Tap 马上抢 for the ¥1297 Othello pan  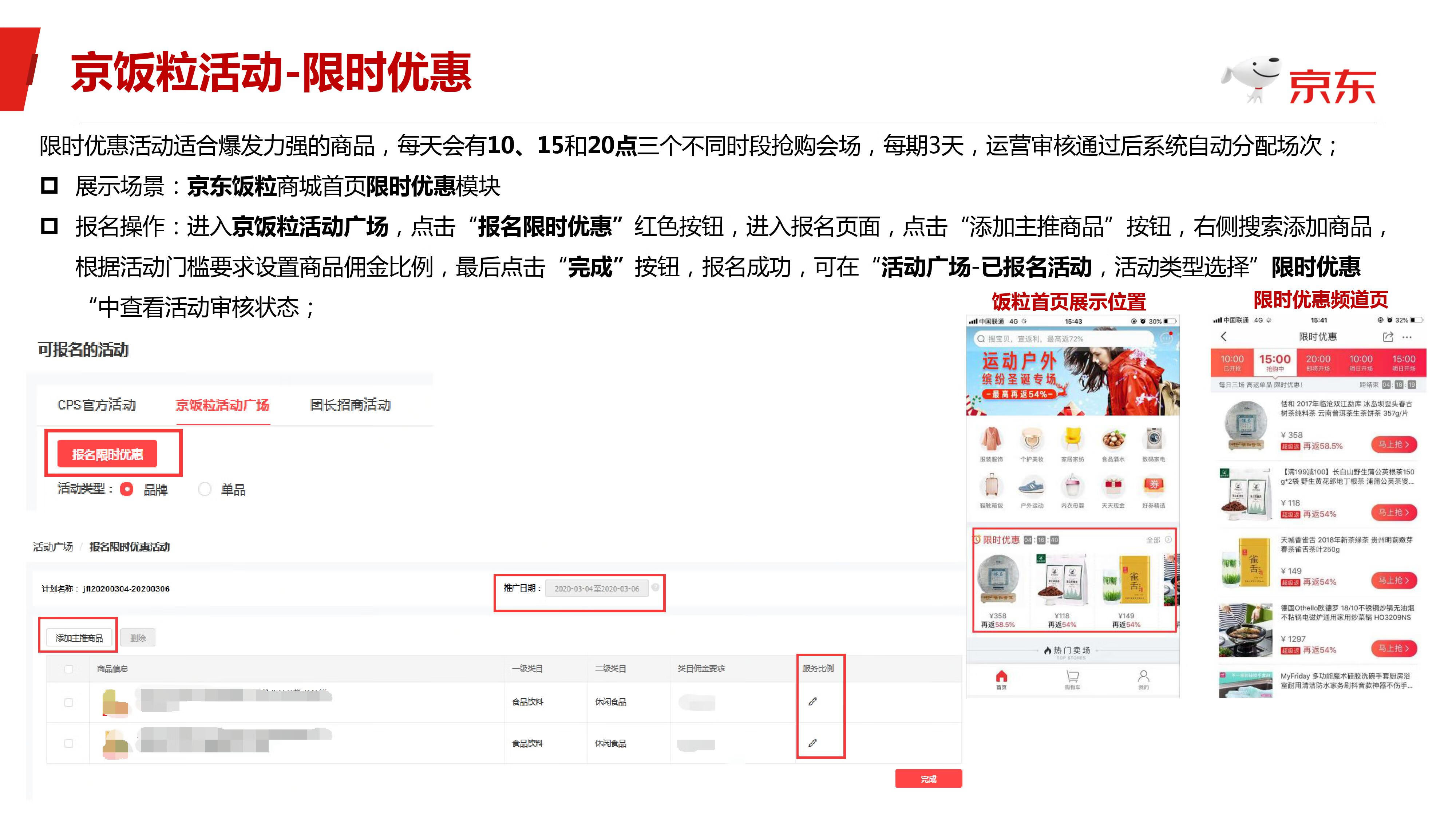pos(1394,648)
